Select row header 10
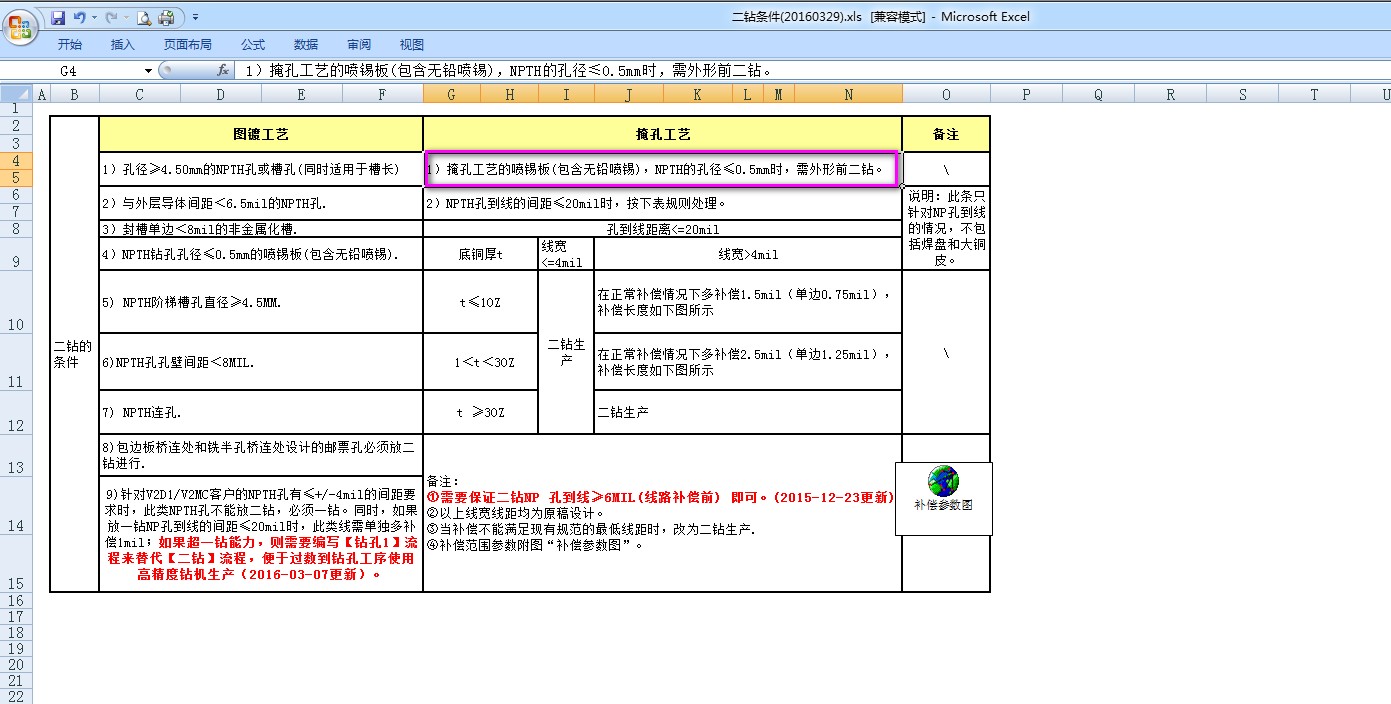The image size is (1391, 704). click(16, 302)
